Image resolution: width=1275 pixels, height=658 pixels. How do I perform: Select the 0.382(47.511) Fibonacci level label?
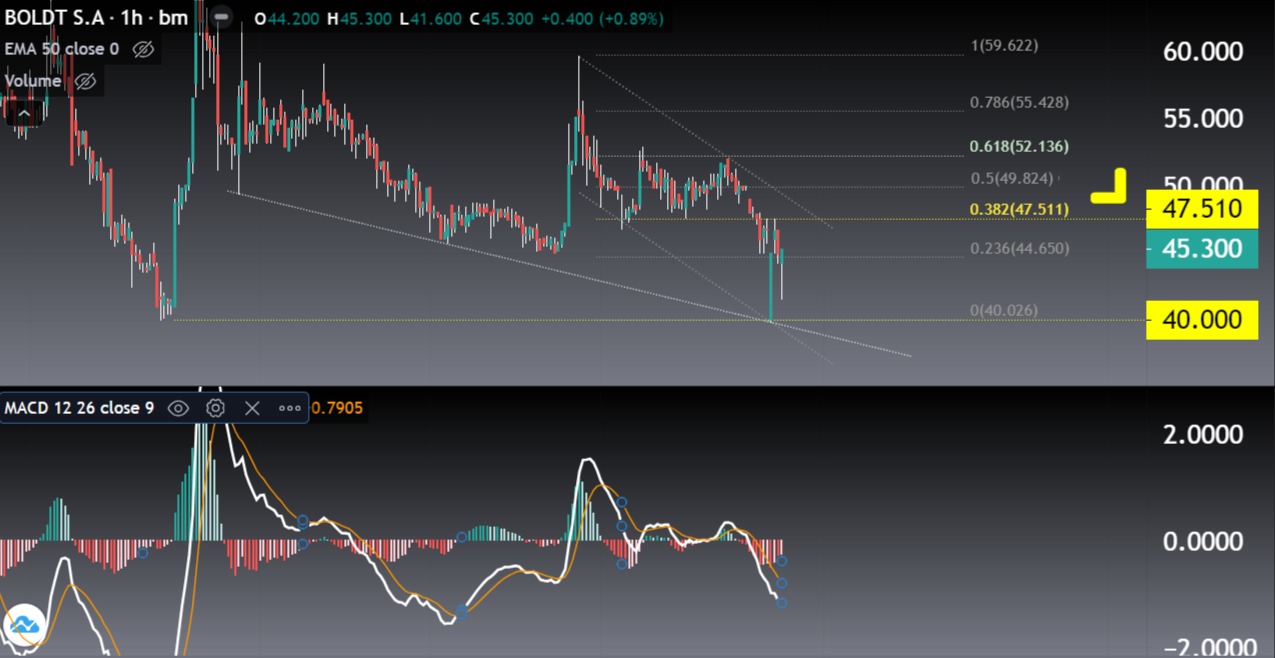coord(1019,209)
